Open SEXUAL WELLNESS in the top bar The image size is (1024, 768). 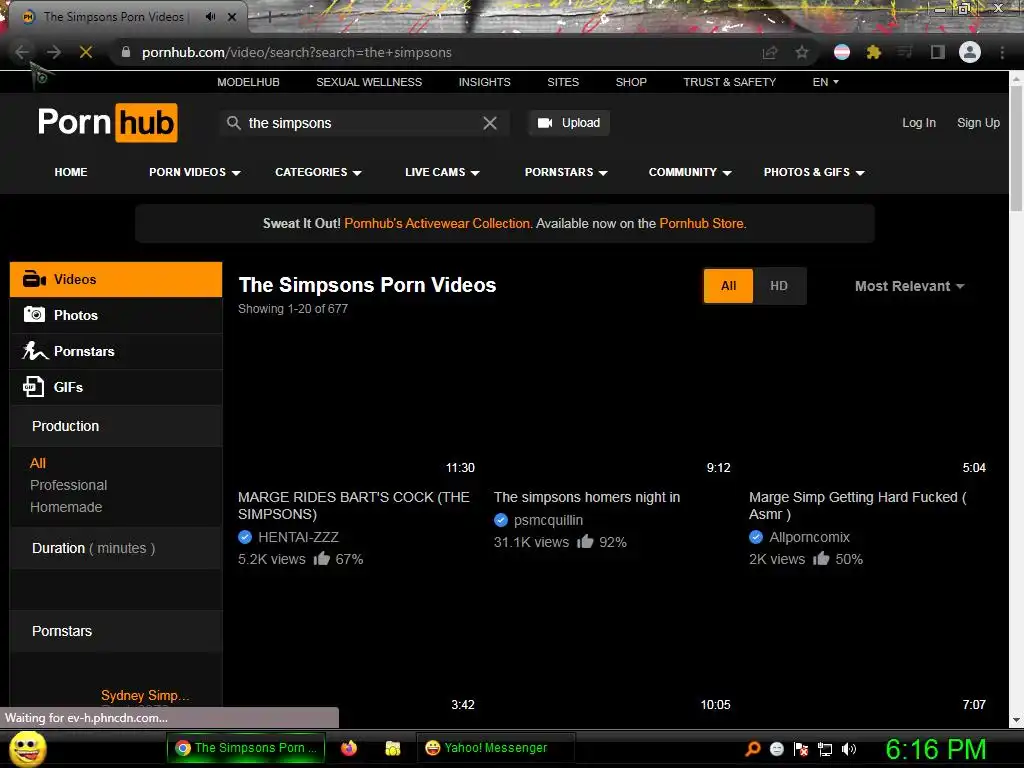pos(369,82)
